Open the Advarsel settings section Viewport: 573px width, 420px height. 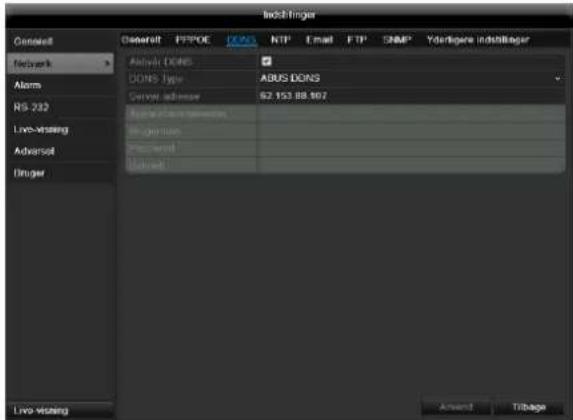click(x=60, y=151)
